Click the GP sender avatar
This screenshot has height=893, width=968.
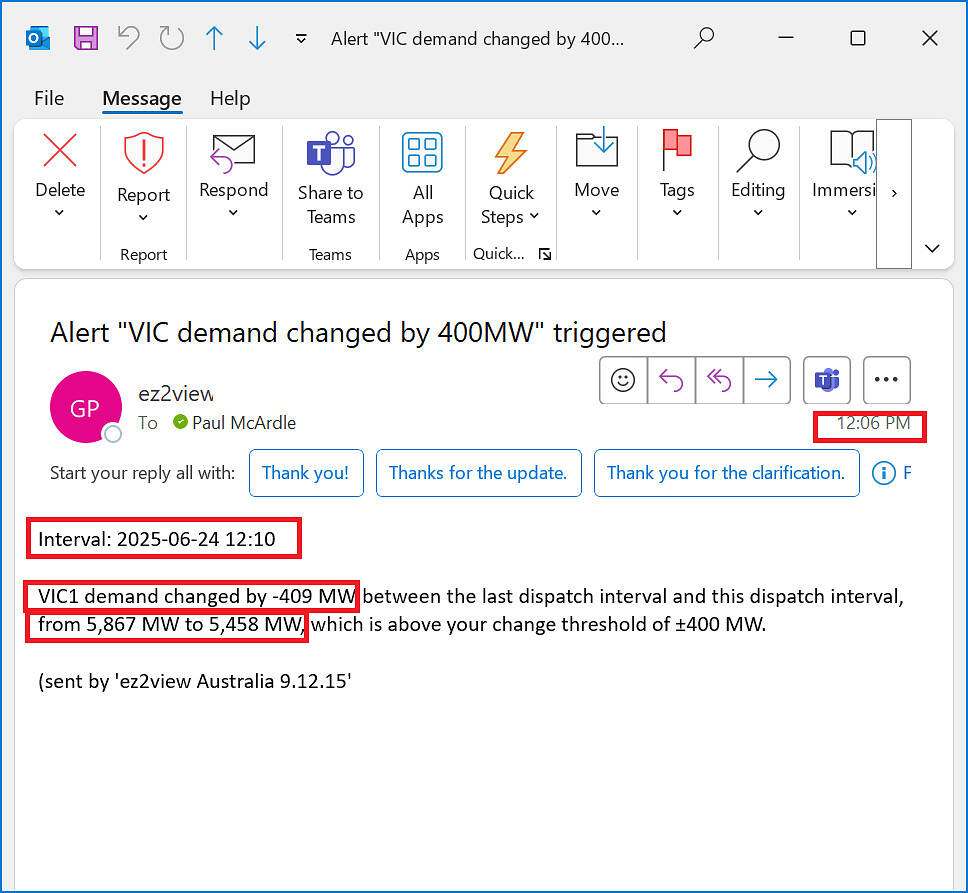pyautogui.click(x=85, y=407)
